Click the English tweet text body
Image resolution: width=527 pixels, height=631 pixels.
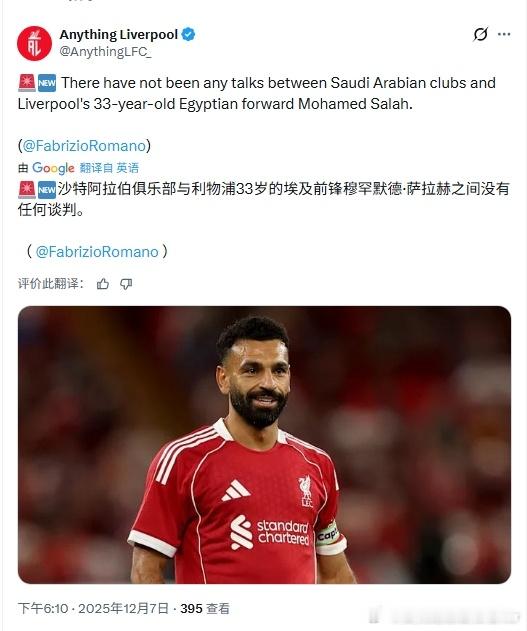pos(257,93)
